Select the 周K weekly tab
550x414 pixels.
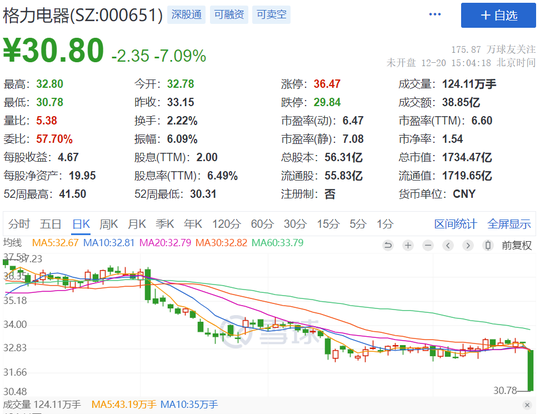pos(108,224)
